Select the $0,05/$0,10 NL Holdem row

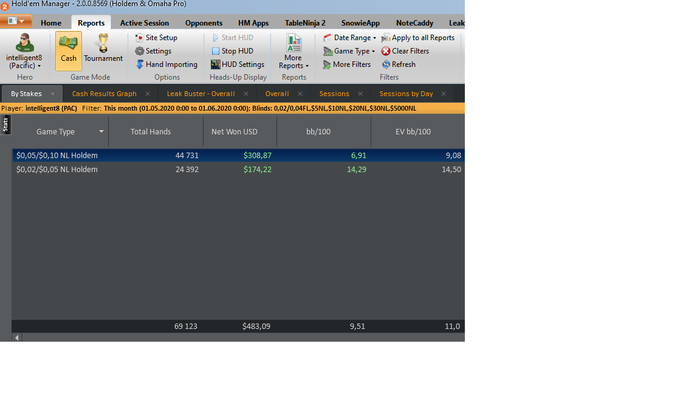click(x=238, y=155)
